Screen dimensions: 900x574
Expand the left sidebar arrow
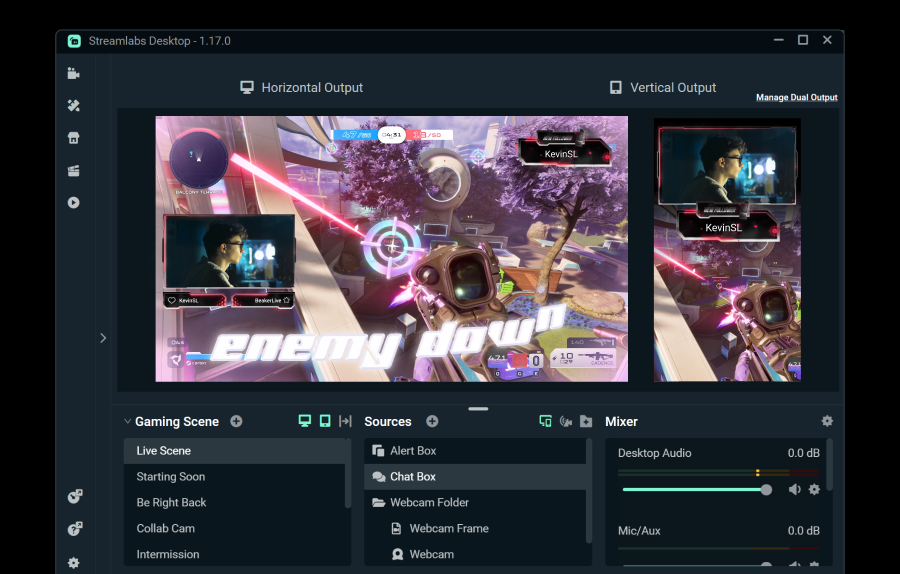tap(103, 338)
